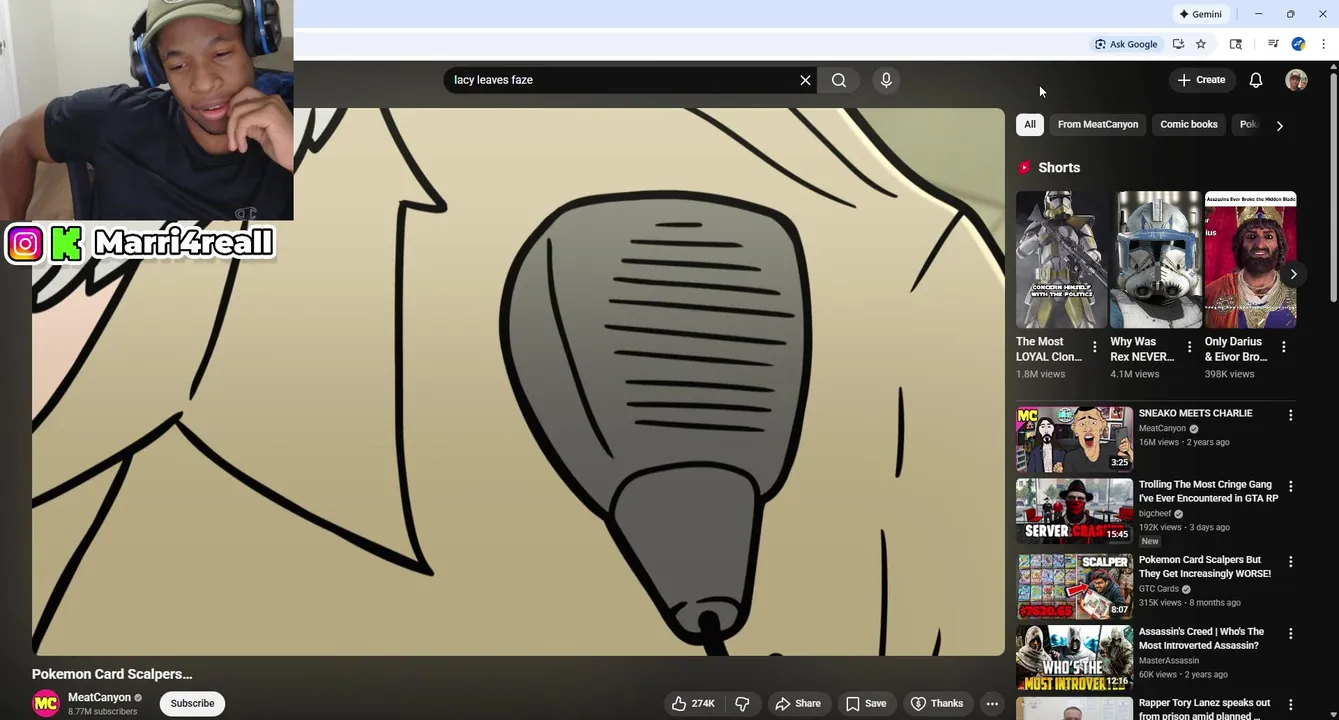Open Trolling Most Cringe Gang thumbnail
1339x720 pixels.
(1075, 510)
